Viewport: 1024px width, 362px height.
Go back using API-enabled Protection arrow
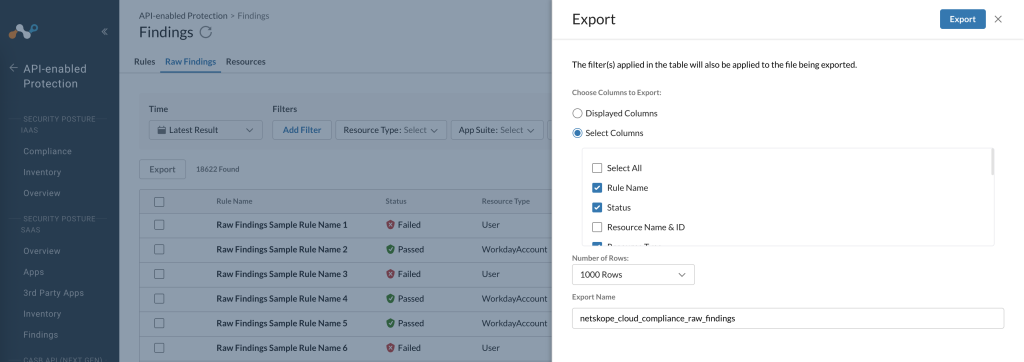click(13, 68)
